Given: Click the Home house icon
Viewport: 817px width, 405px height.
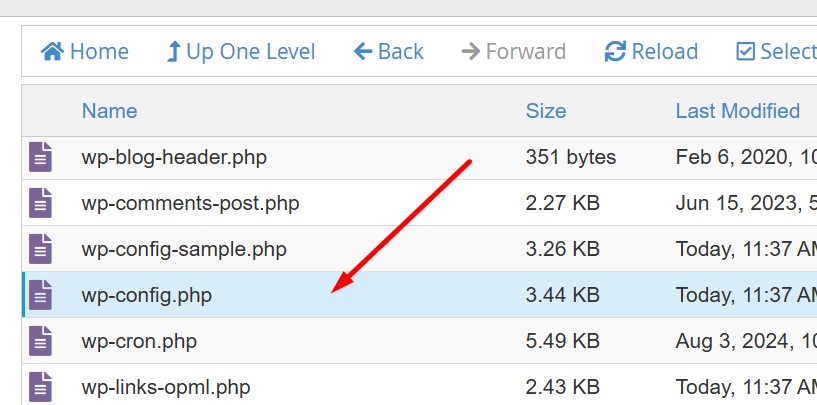Looking at the screenshot, I should 52,51.
